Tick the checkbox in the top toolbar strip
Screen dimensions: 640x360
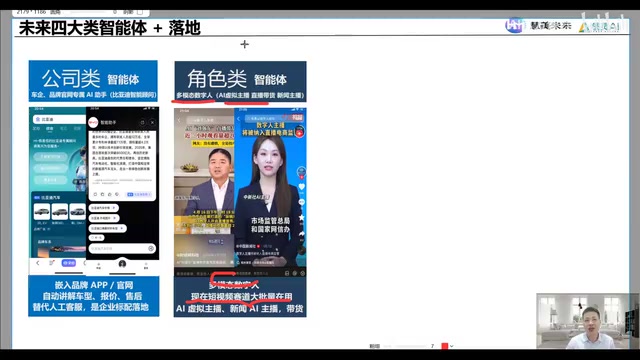pos(140,12)
